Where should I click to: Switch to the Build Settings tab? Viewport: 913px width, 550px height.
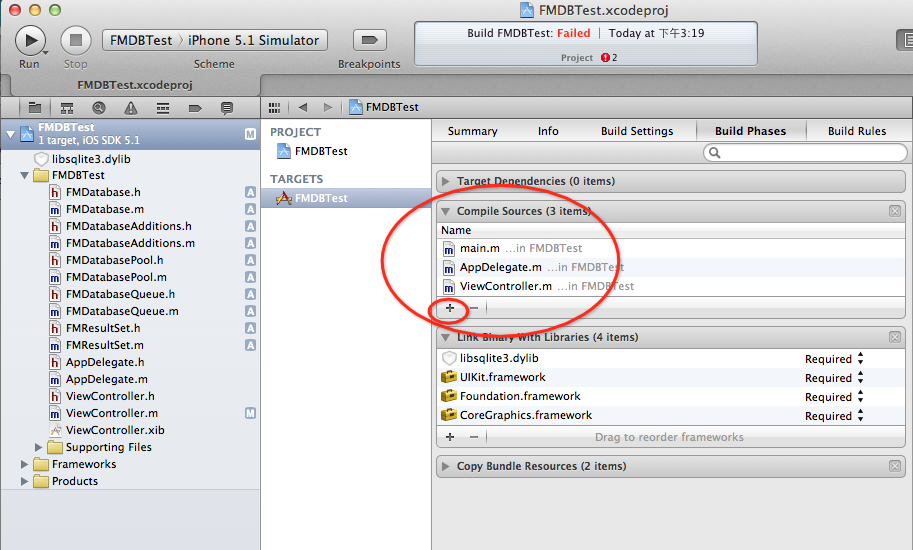637,131
